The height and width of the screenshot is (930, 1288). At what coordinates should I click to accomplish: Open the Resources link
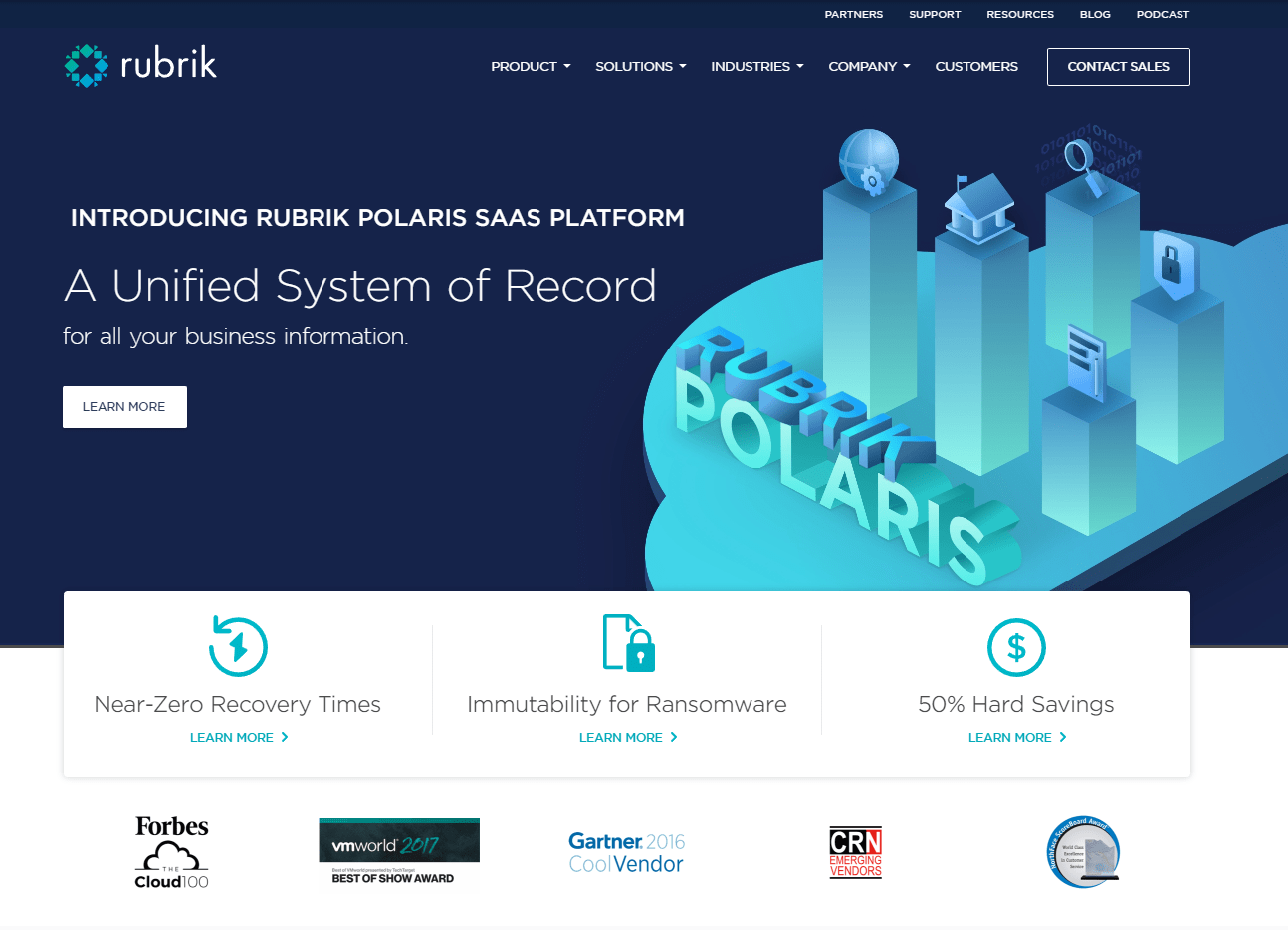1020,15
